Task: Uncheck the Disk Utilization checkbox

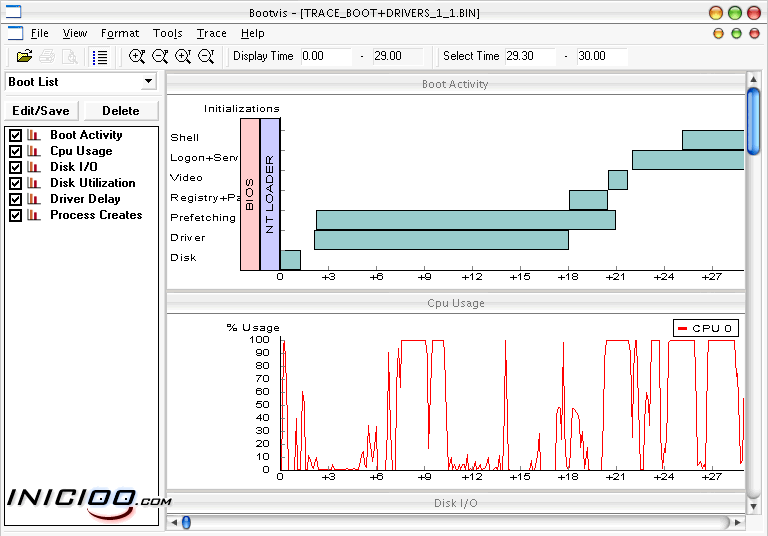Action: pyautogui.click(x=16, y=183)
